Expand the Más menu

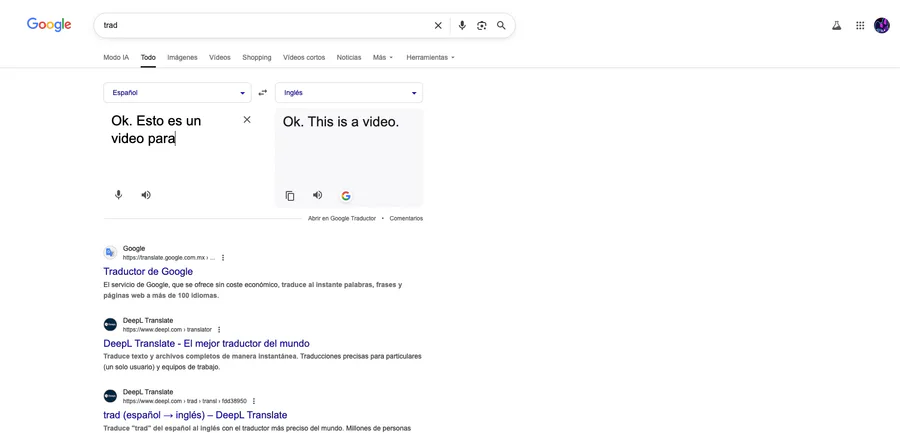[383, 57]
